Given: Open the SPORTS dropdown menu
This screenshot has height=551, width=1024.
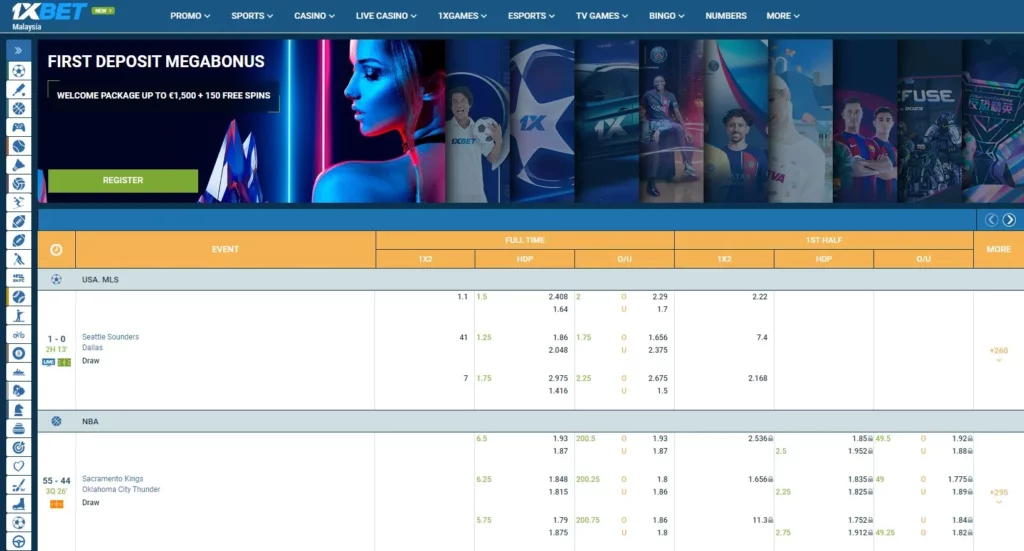Looking at the screenshot, I should pyautogui.click(x=252, y=16).
